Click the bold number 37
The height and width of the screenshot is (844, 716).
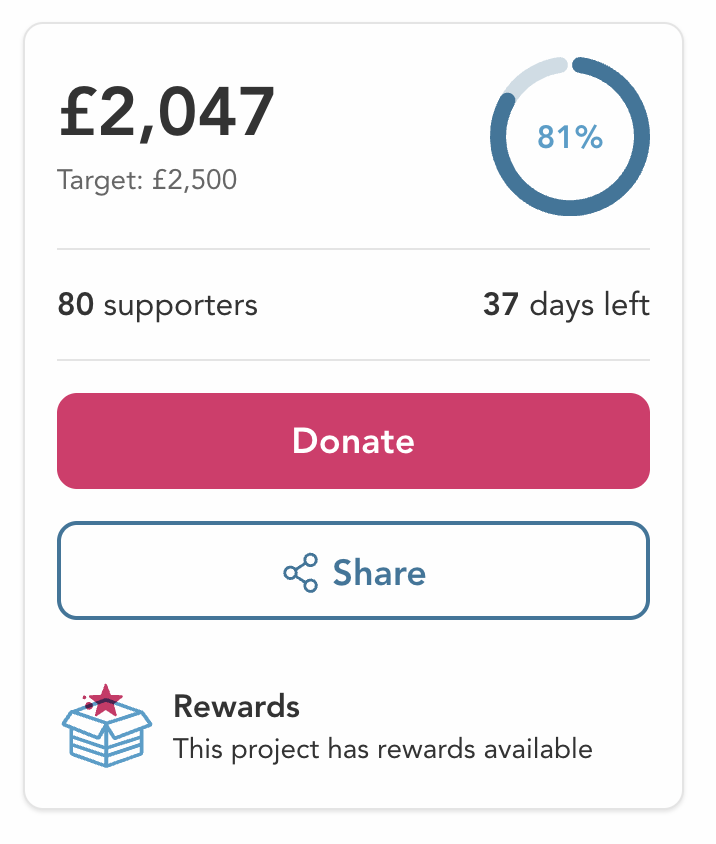tap(500, 304)
